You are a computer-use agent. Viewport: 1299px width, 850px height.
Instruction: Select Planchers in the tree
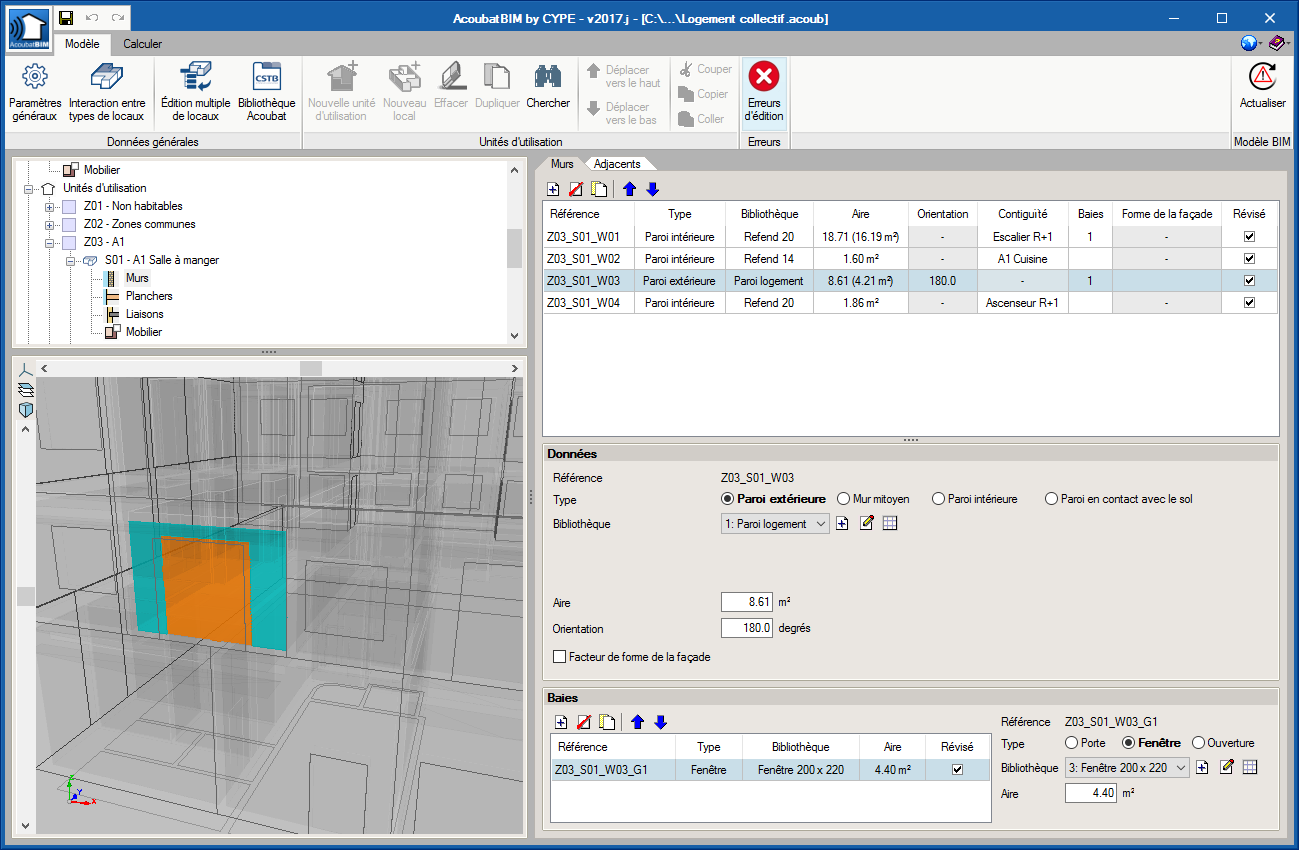pyautogui.click(x=149, y=296)
